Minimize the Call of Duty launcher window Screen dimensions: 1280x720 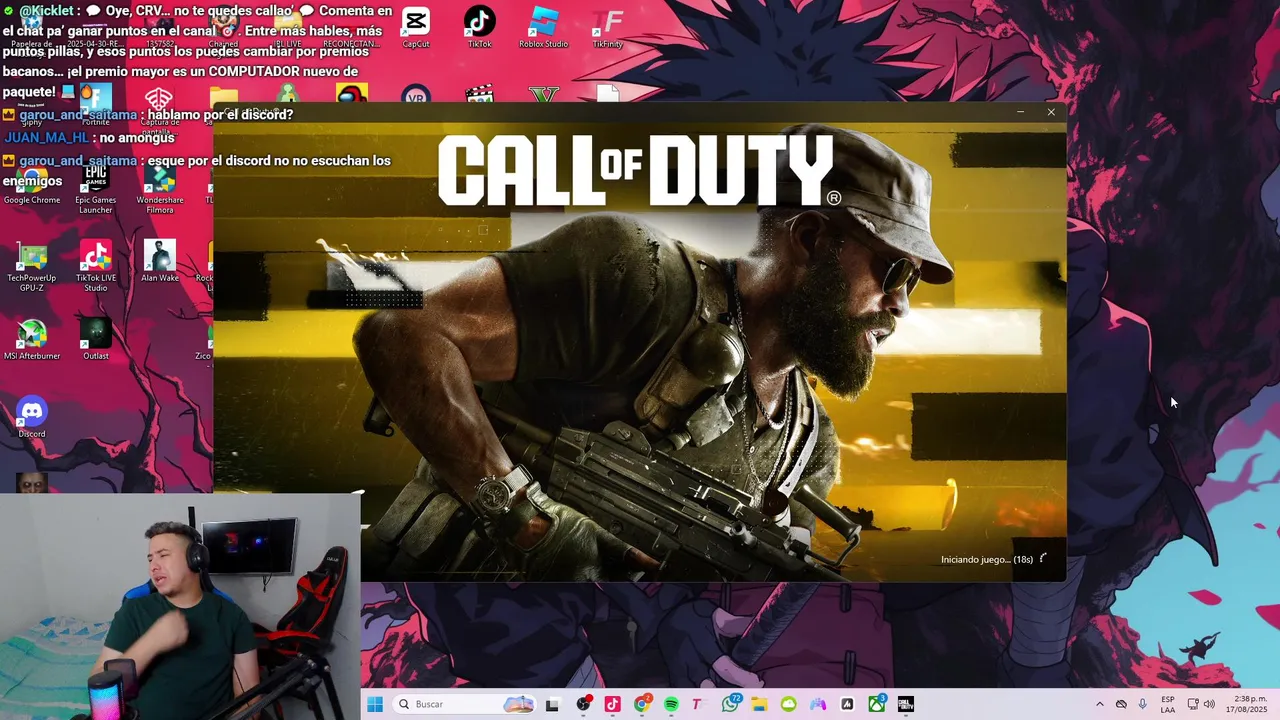[1020, 112]
